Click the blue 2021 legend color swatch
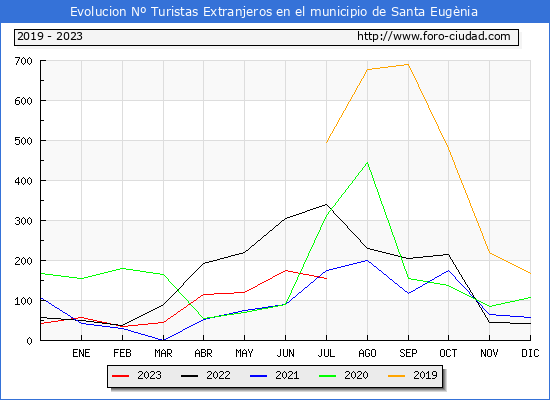The image size is (550, 400). pos(259,376)
